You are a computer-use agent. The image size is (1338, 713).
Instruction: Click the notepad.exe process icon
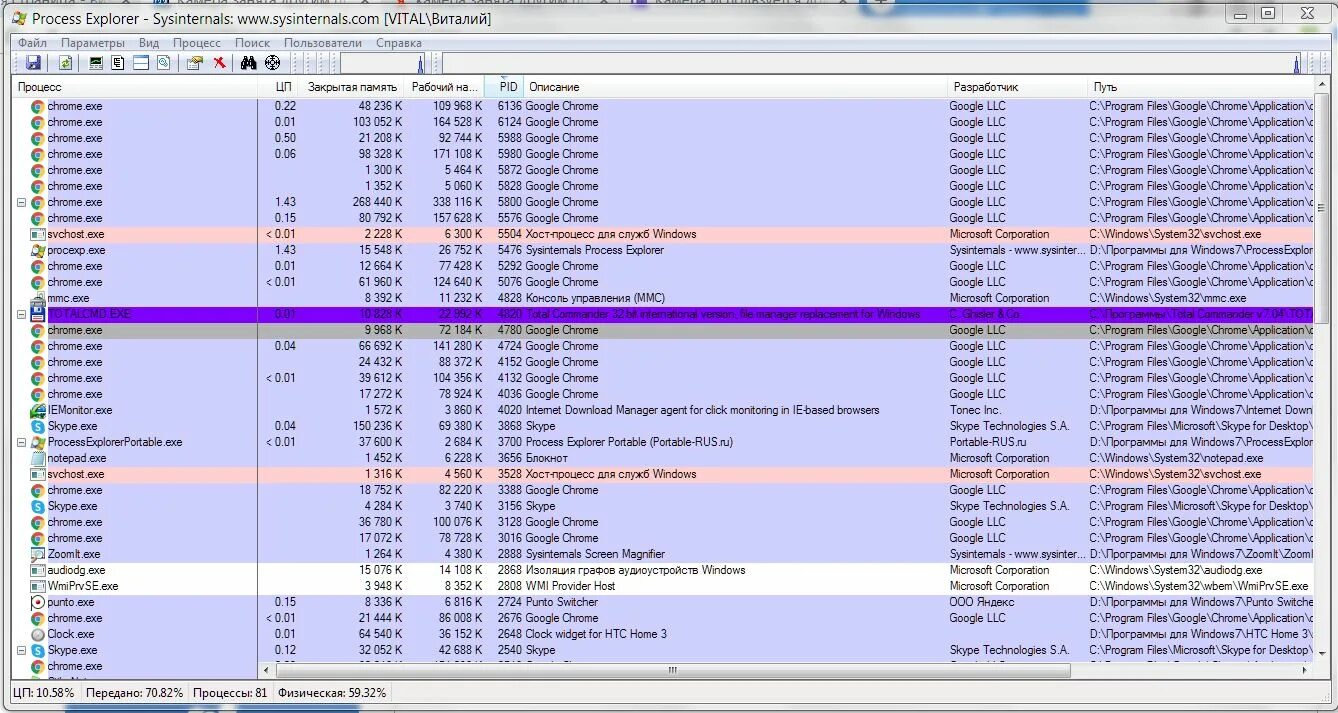[38, 458]
